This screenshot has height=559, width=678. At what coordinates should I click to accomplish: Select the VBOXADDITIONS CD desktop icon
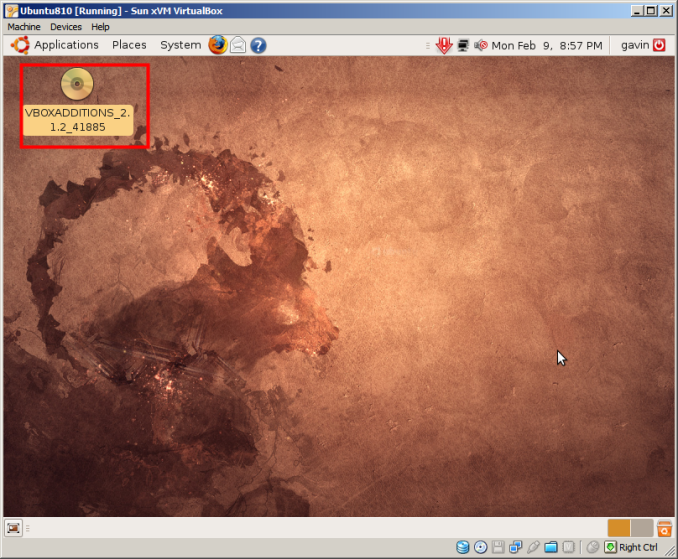pos(77,83)
